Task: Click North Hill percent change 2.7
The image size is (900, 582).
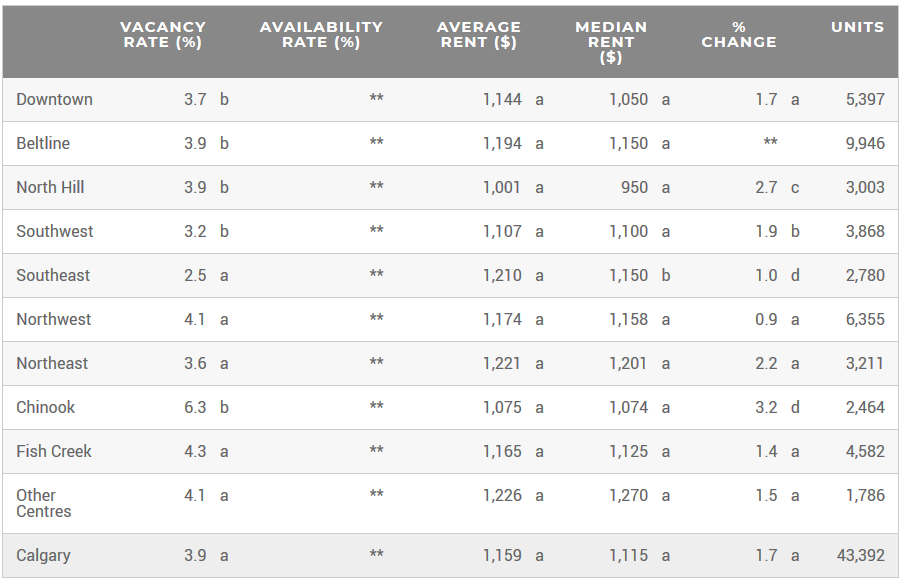Action: click(766, 187)
